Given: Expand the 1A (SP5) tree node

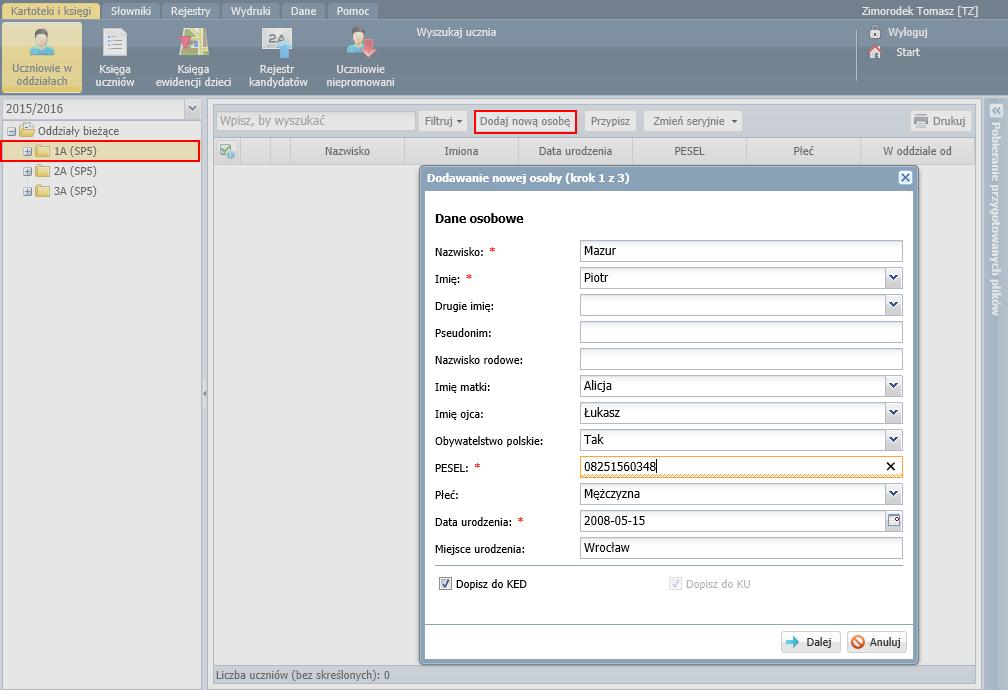Looking at the screenshot, I should pyautogui.click(x=28, y=152).
